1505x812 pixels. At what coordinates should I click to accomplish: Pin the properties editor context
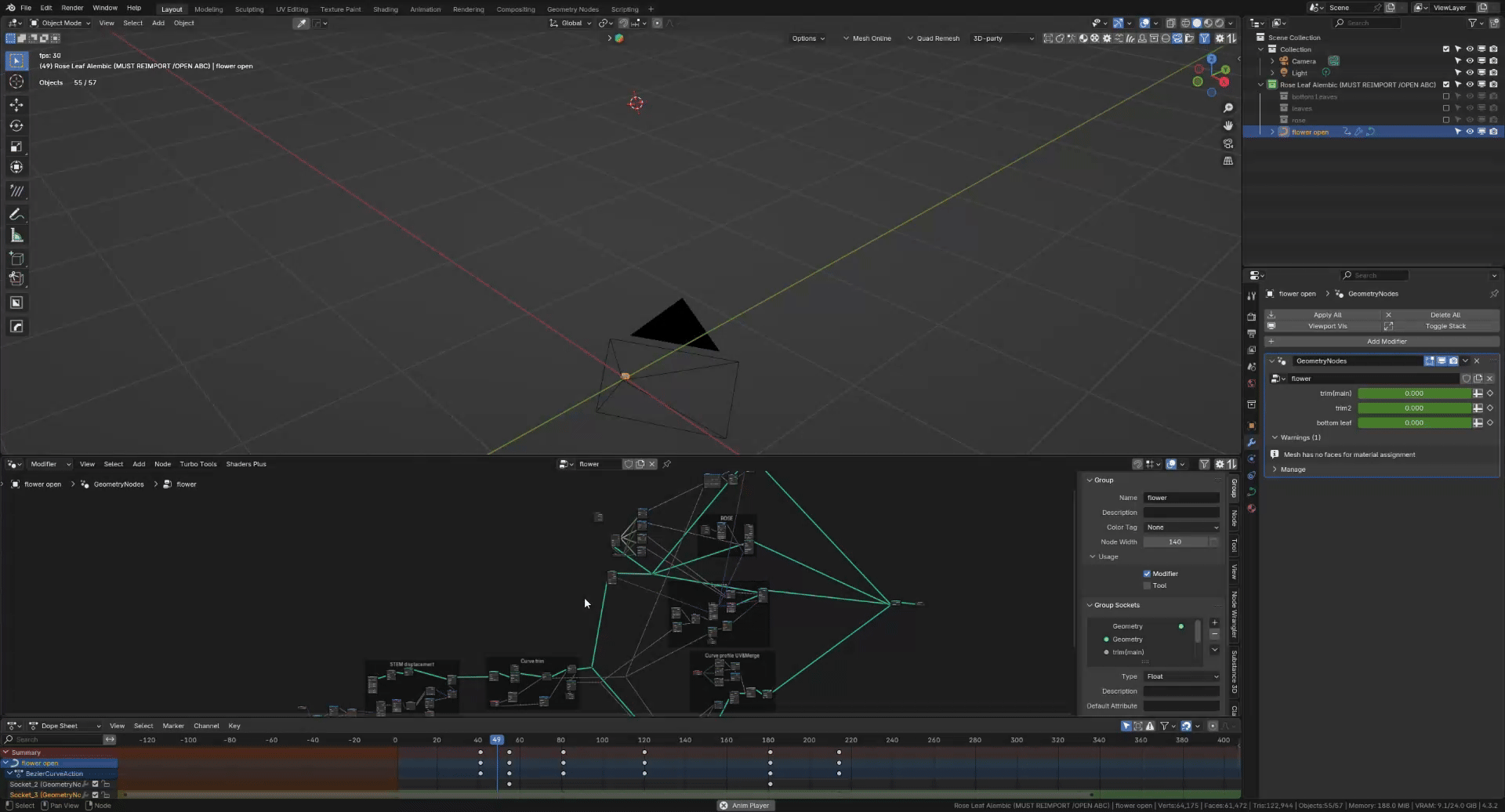[x=1494, y=294]
